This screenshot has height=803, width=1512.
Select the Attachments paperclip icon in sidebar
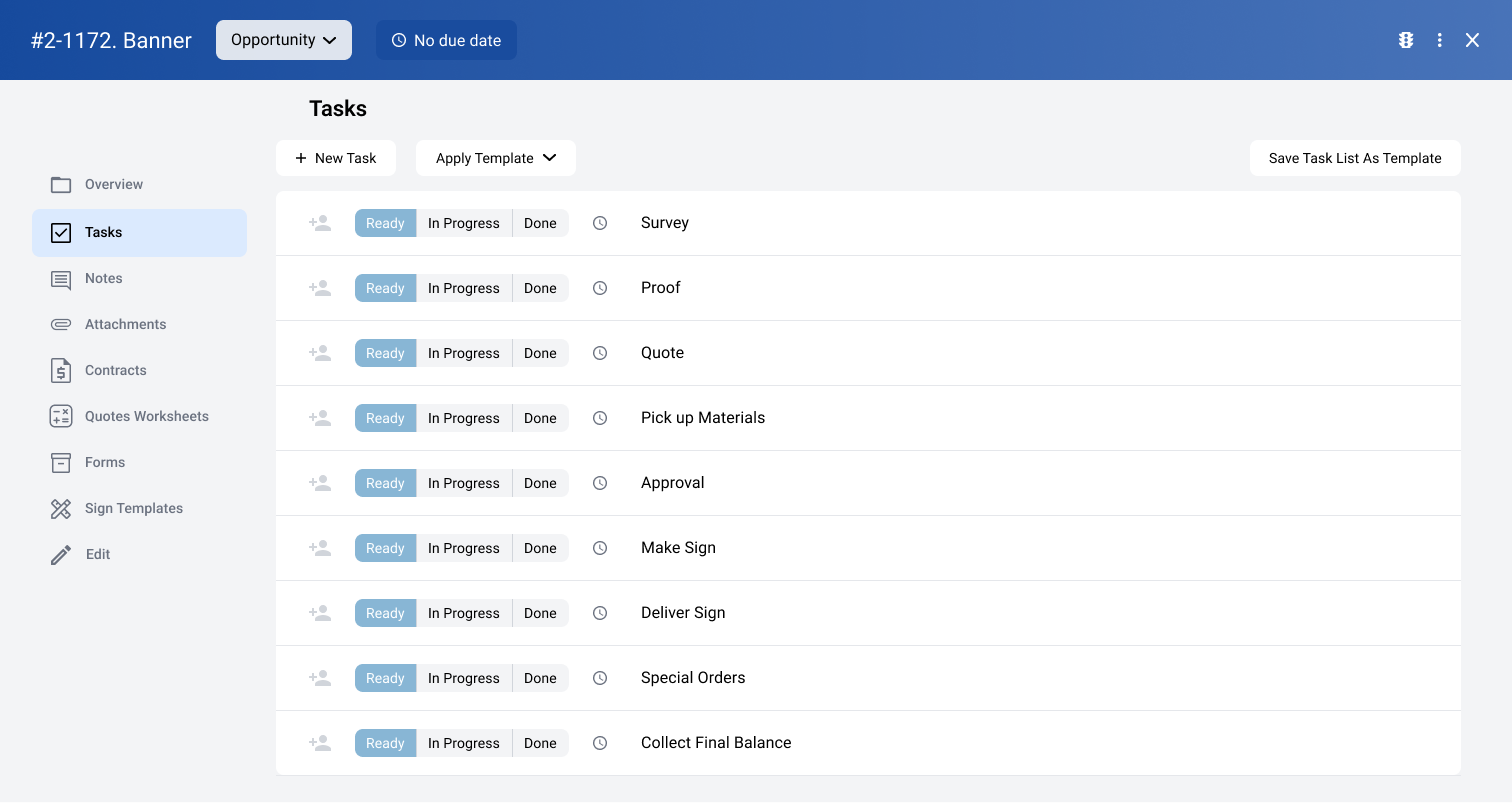click(x=61, y=324)
